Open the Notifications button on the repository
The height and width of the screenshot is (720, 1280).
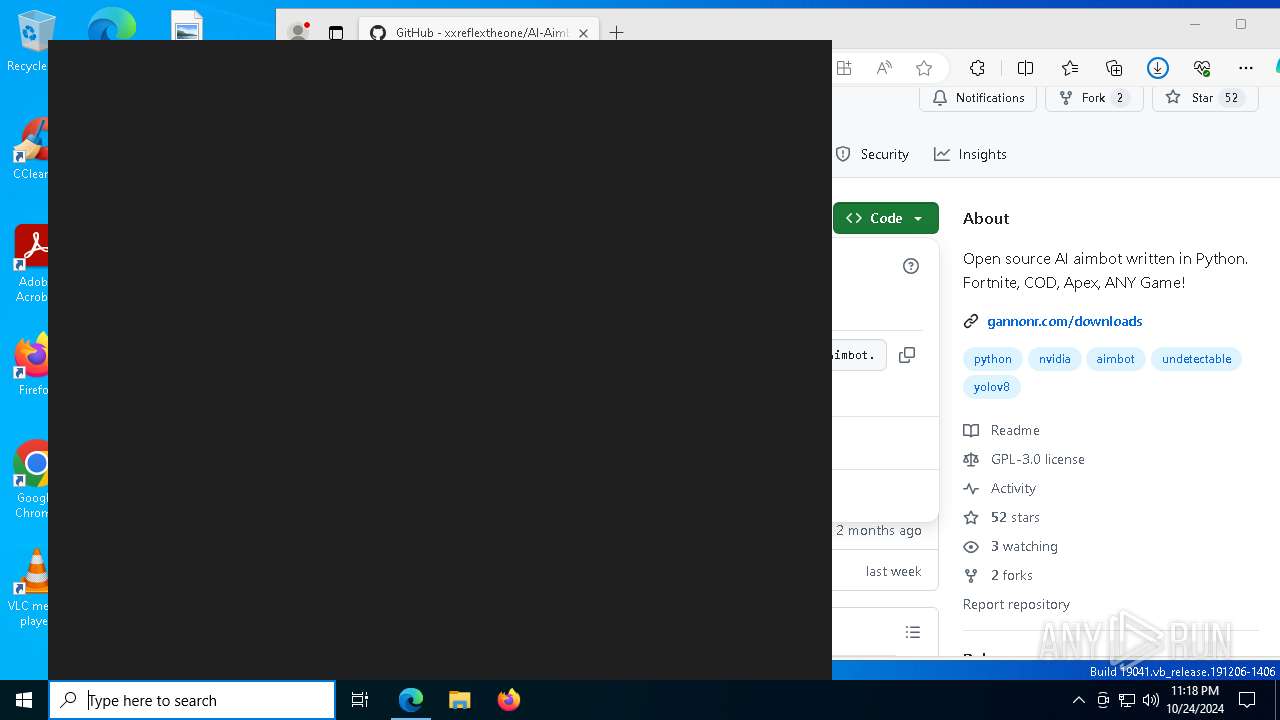[x=978, y=97]
